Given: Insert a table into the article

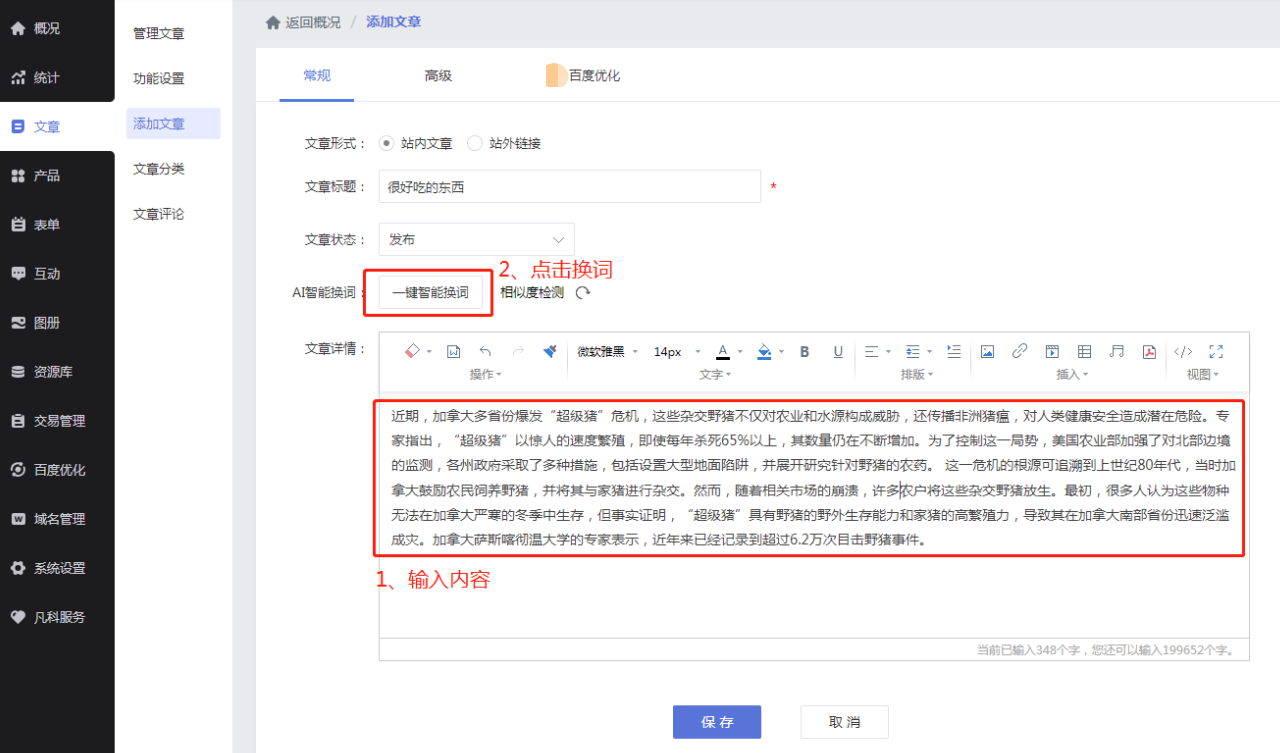Looking at the screenshot, I should [1084, 351].
